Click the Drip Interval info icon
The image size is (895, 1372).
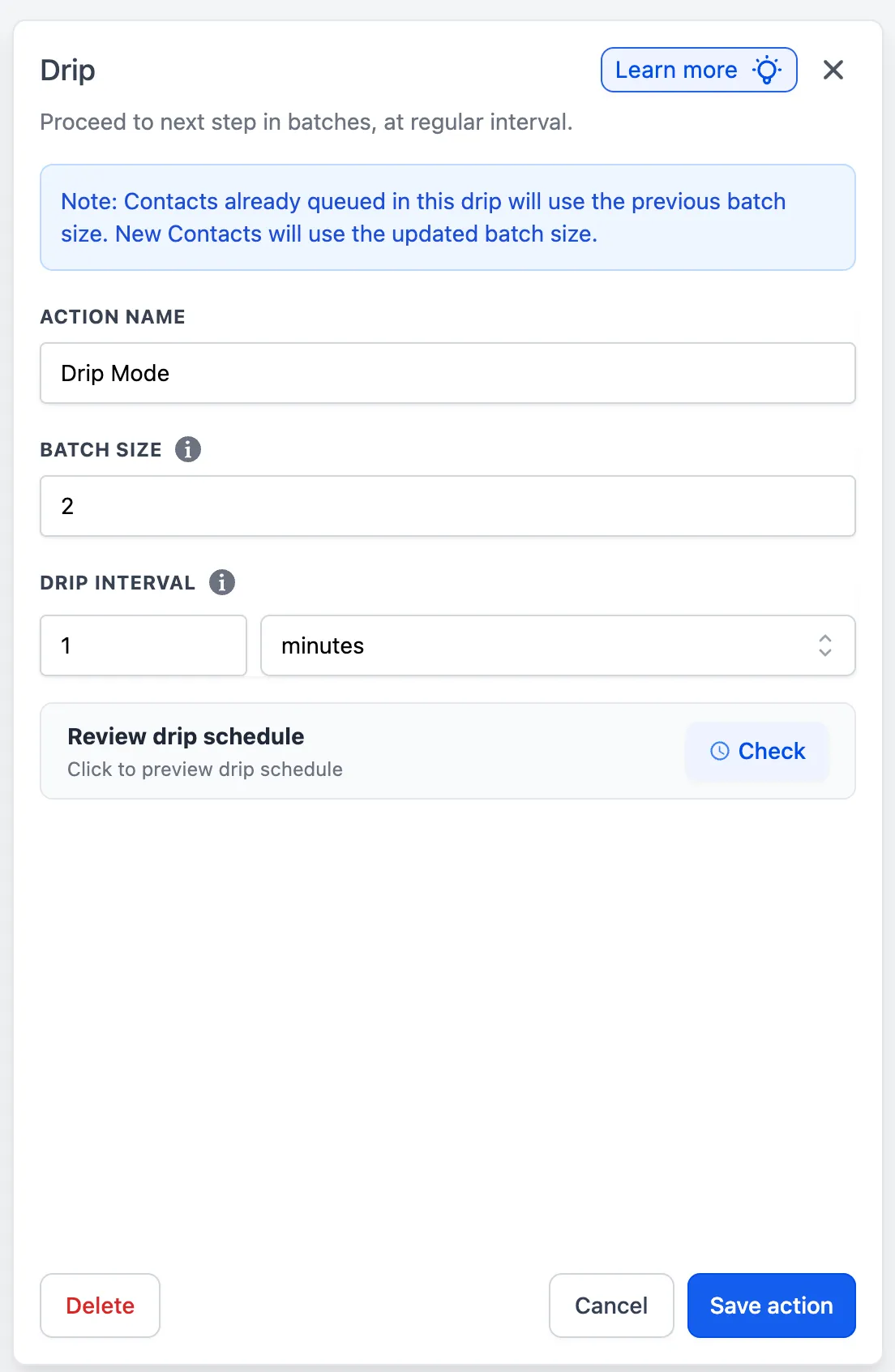222,582
